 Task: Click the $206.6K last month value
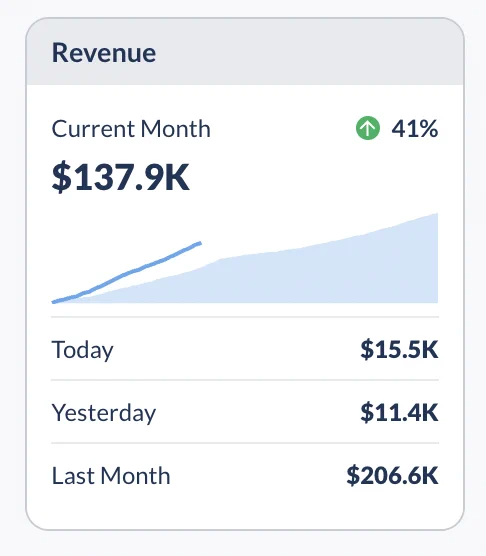coord(392,475)
